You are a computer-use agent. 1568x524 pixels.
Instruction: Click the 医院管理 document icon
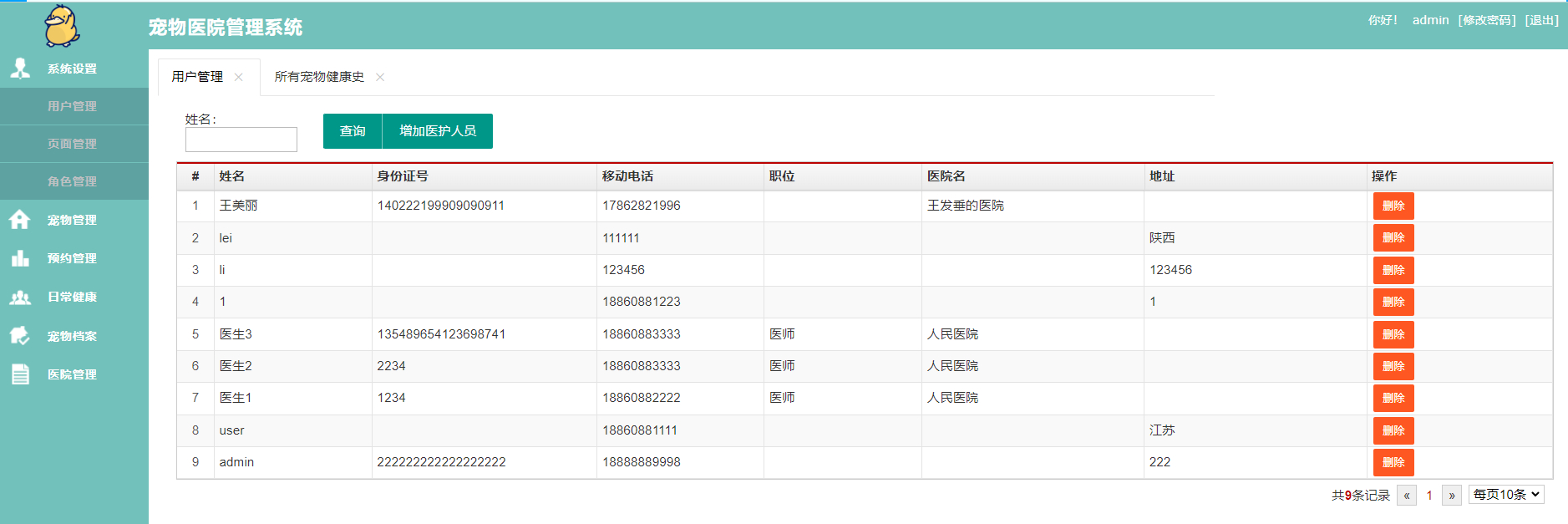[20, 374]
